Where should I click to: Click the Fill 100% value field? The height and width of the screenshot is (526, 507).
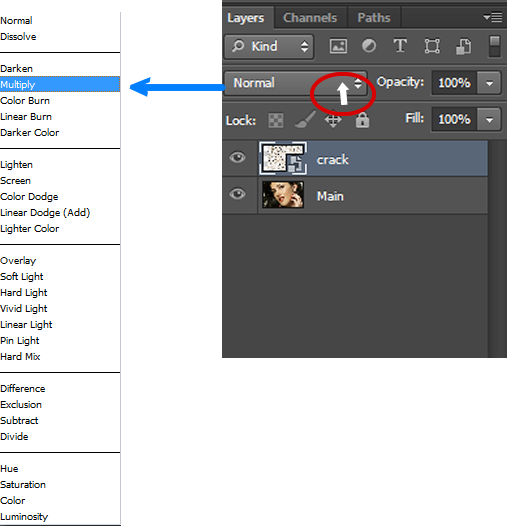454,119
